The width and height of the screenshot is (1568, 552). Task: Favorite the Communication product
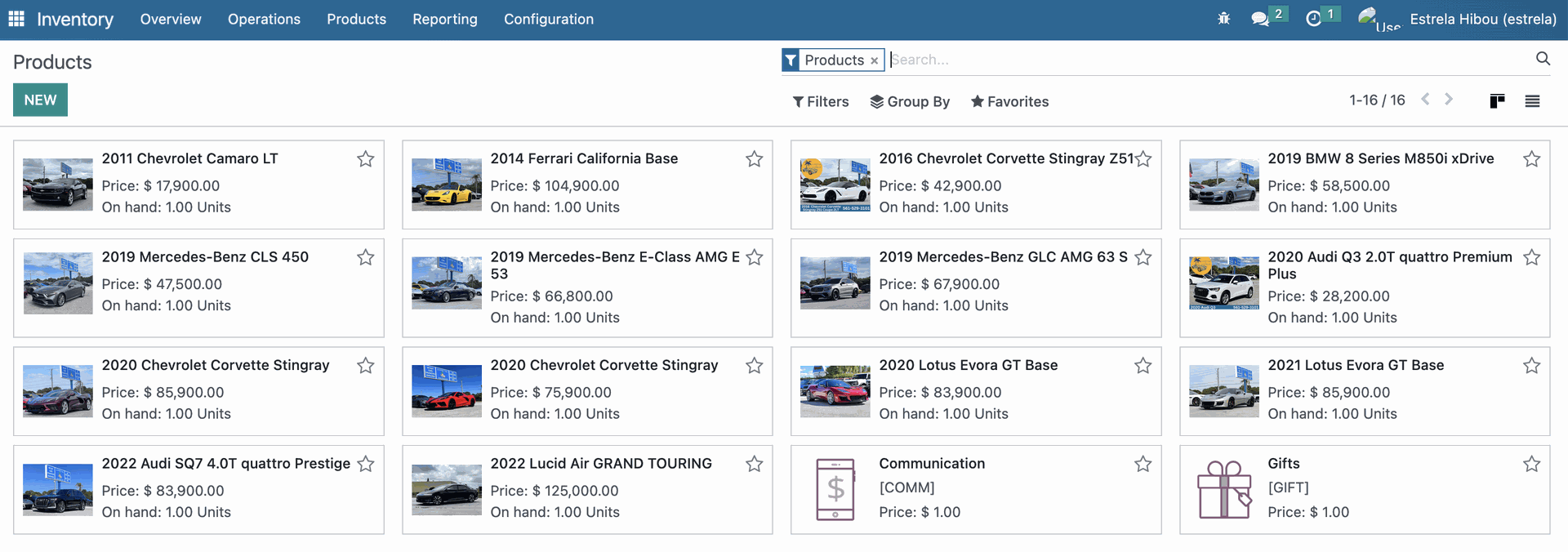click(1143, 464)
